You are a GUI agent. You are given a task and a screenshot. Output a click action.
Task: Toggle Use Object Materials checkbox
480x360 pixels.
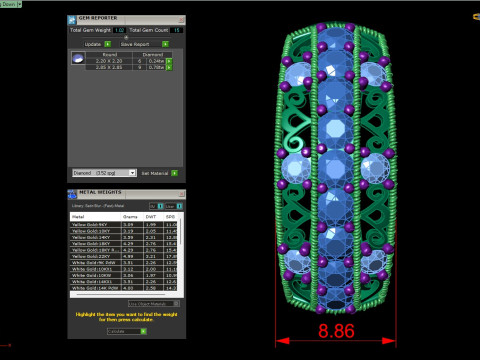pyautogui.click(x=176, y=304)
